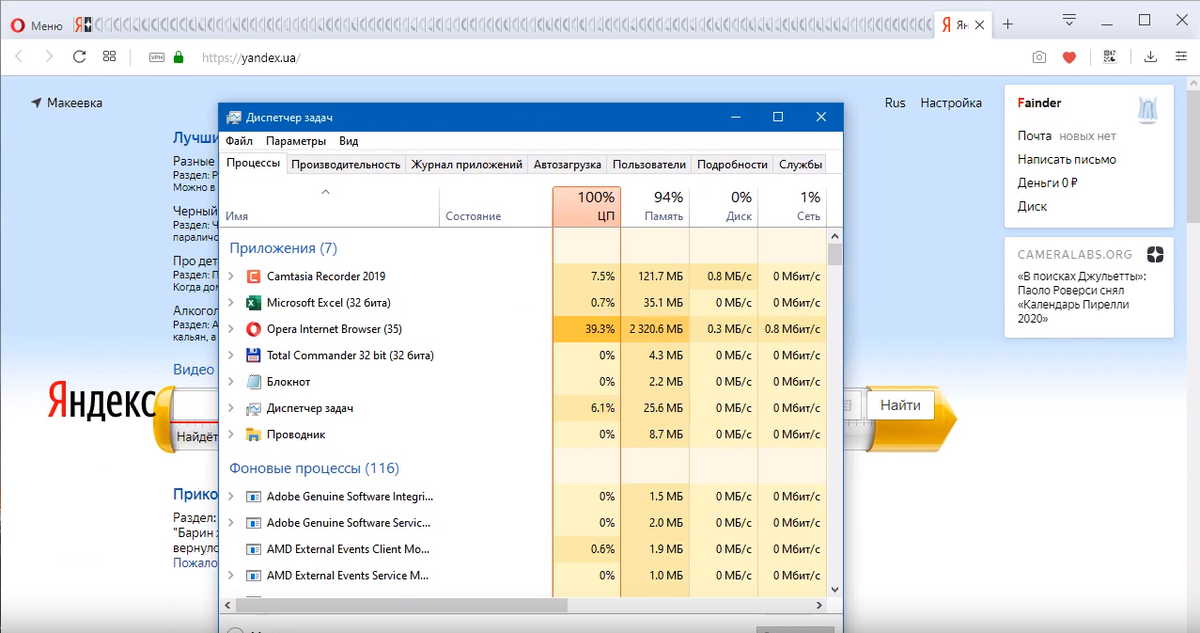The image size is (1200, 633).
Task: Expand Opera Internet Browser process group
Action: (231, 329)
